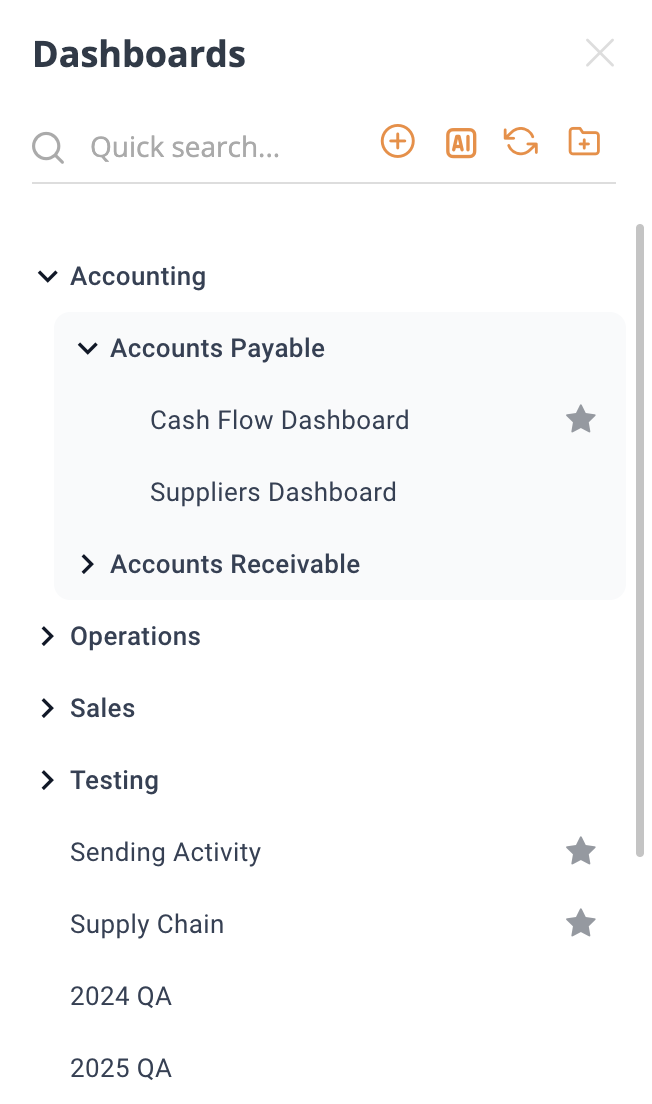
Task: Star the Cash Flow Dashboard as favorite
Action: [x=581, y=419]
